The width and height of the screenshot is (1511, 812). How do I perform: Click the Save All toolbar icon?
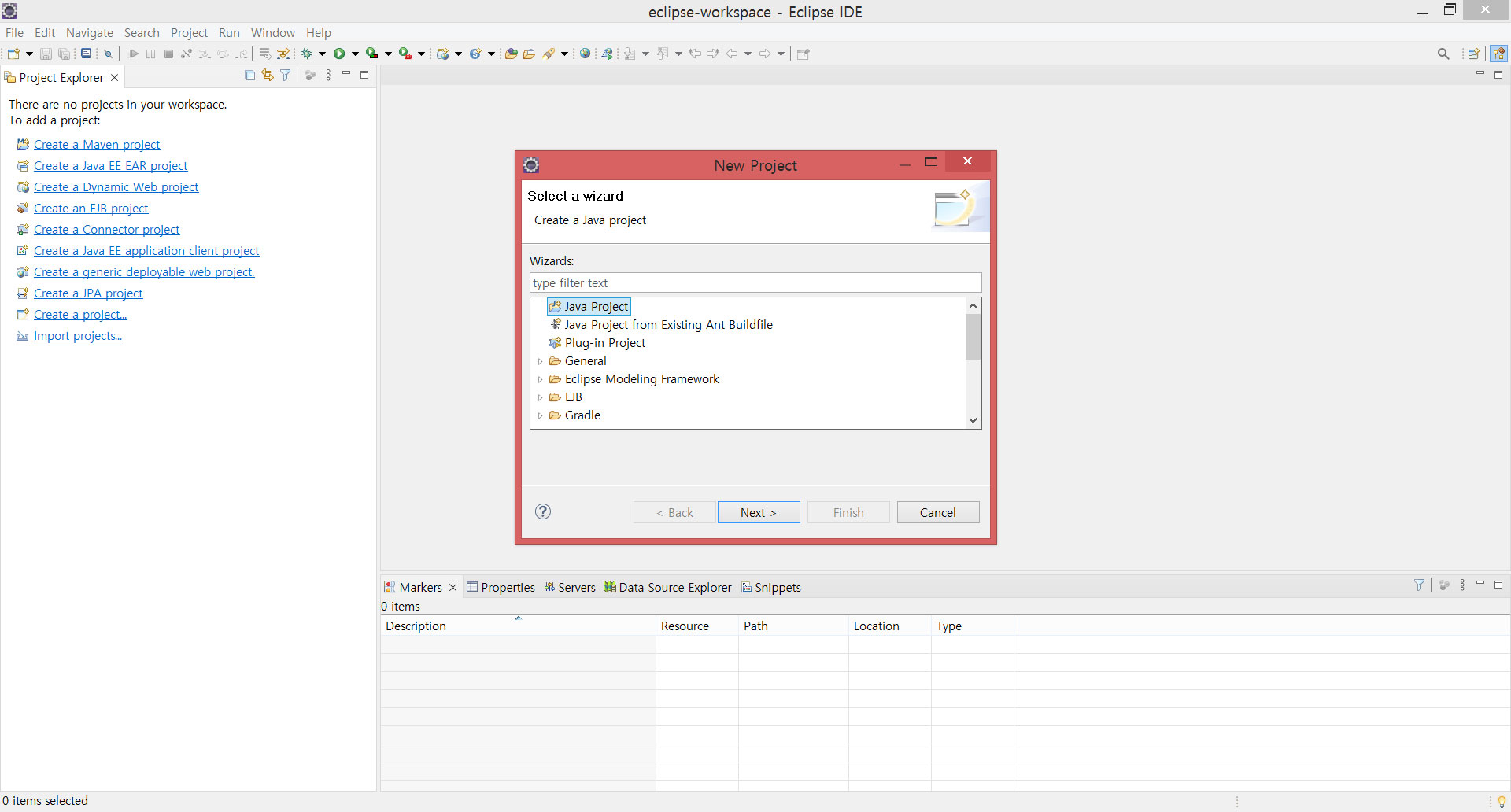(x=65, y=54)
